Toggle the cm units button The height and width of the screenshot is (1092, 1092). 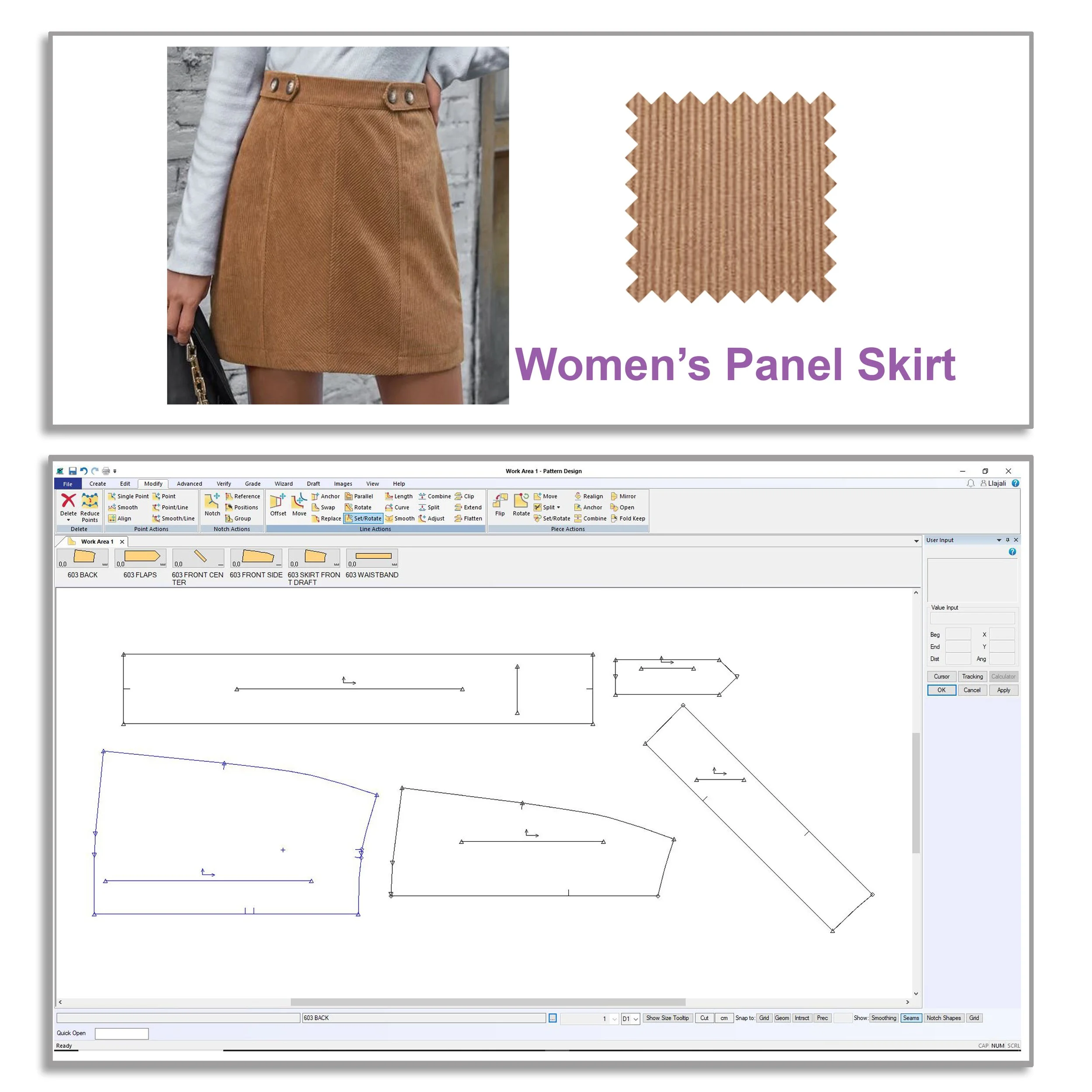pos(724,1018)
